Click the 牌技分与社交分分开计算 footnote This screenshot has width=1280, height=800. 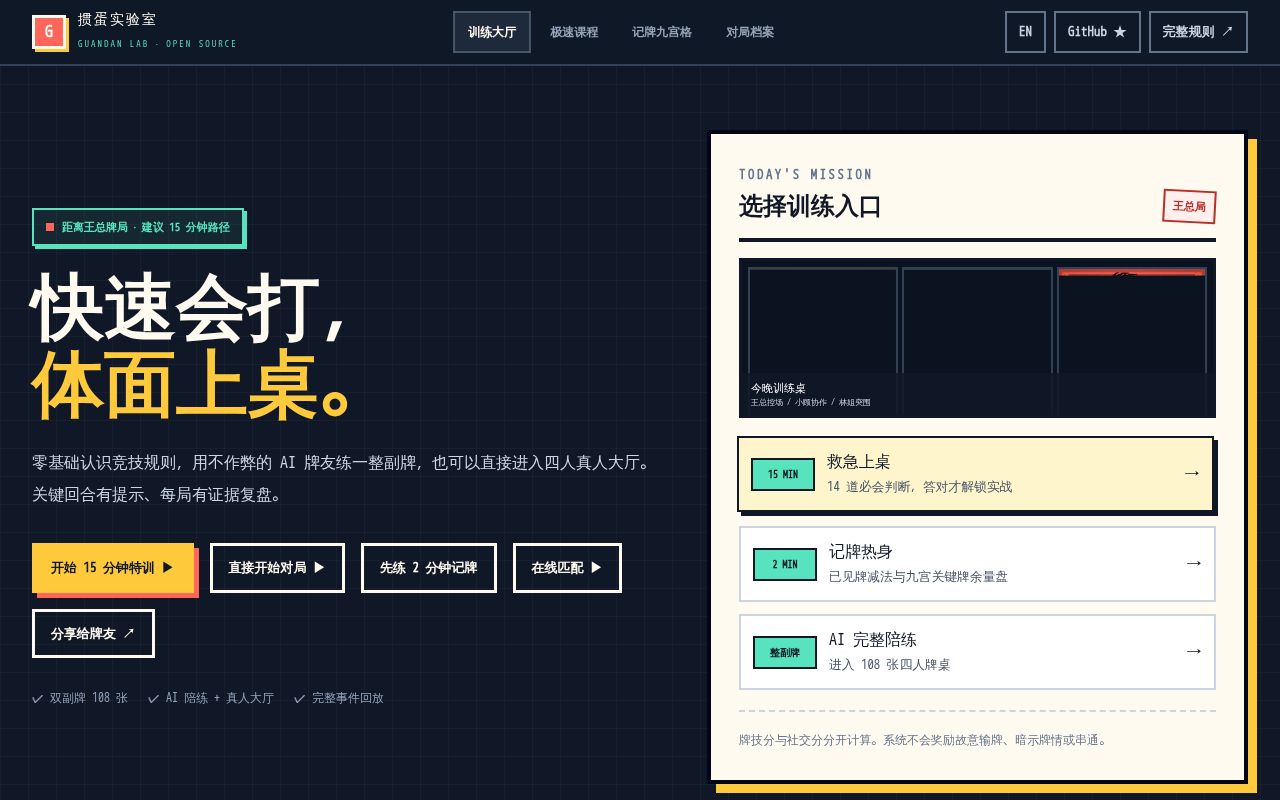(x=923, y=740)
